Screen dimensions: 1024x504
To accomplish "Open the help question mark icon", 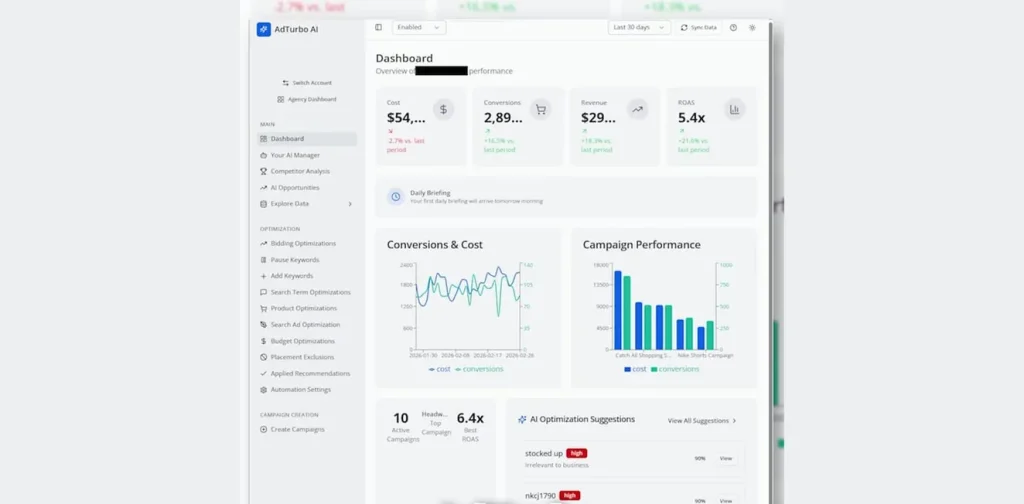I will point(733,27).
